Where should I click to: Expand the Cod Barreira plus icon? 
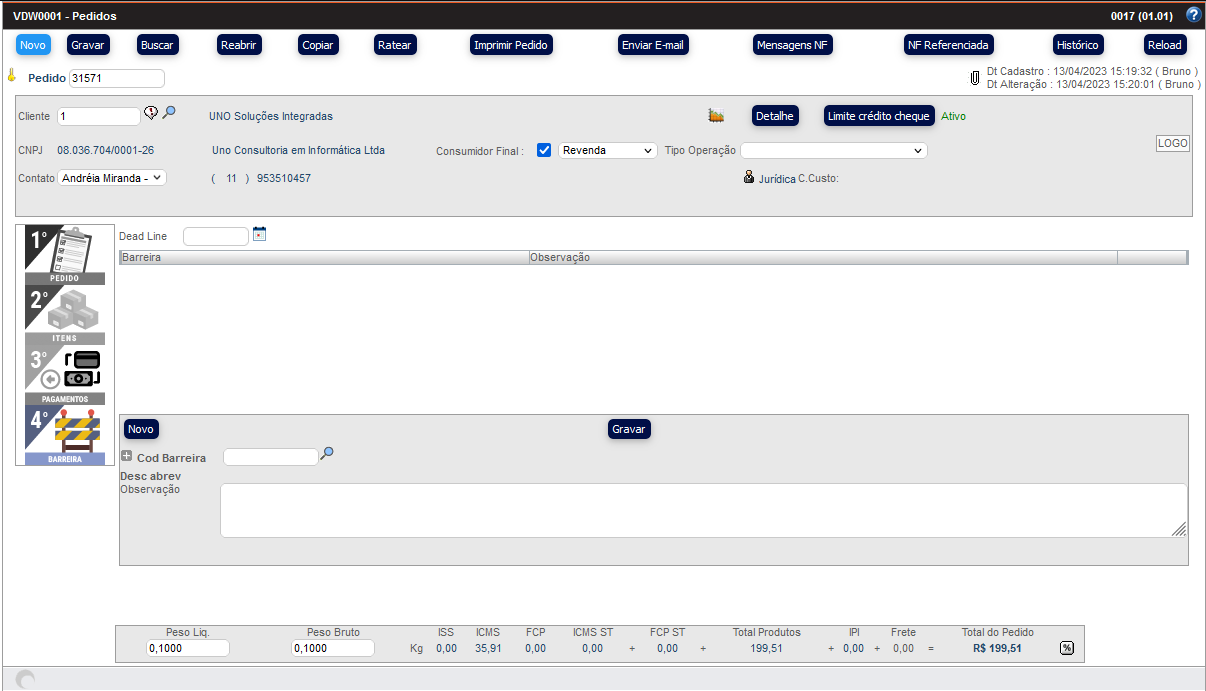[x=126, y=457]
